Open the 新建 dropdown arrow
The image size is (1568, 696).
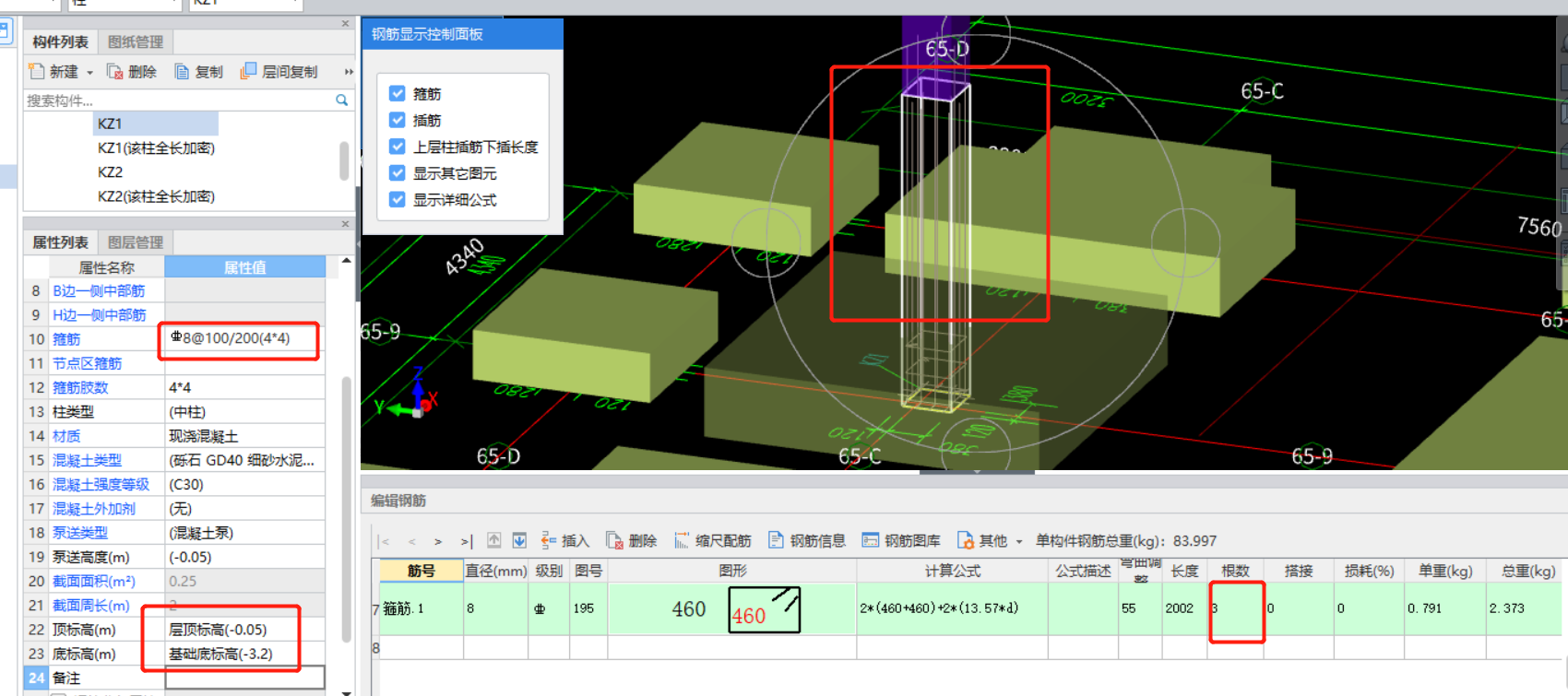(89, 72)
